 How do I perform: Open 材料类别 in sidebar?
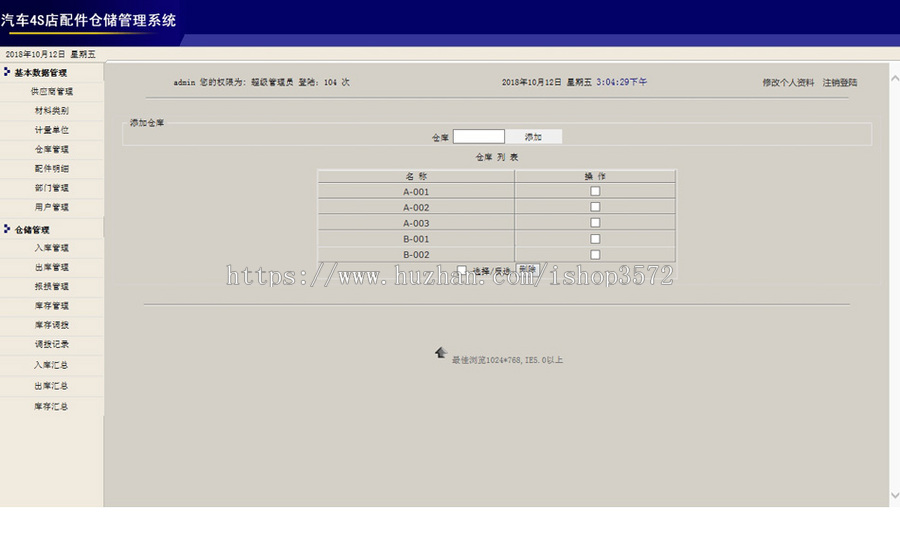coord(52,111)
